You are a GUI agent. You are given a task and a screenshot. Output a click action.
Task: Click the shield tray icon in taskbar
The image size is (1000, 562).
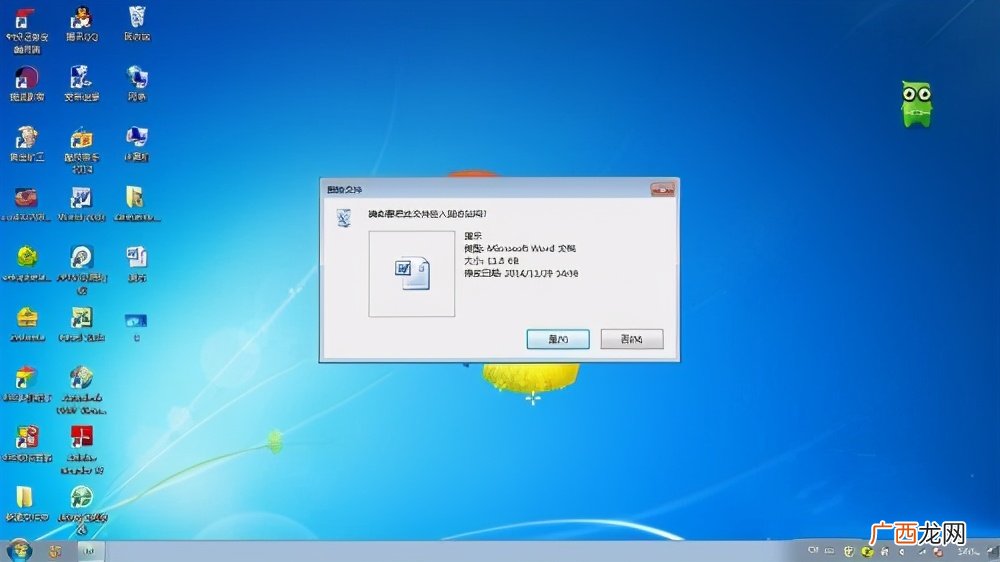tap(849, 551)
